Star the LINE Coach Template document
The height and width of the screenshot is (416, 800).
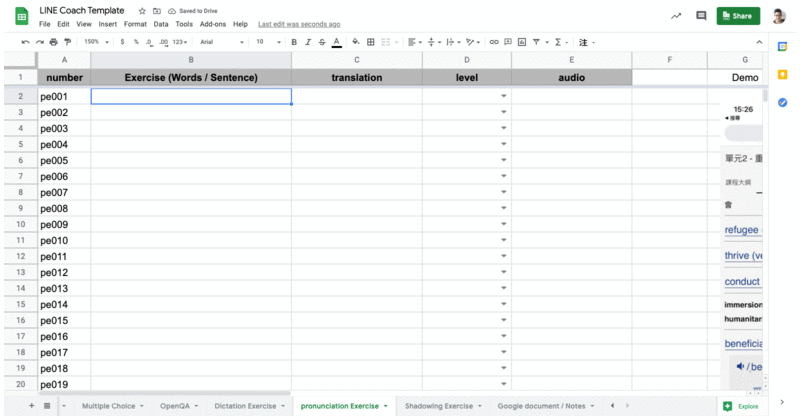pos(142,11)
